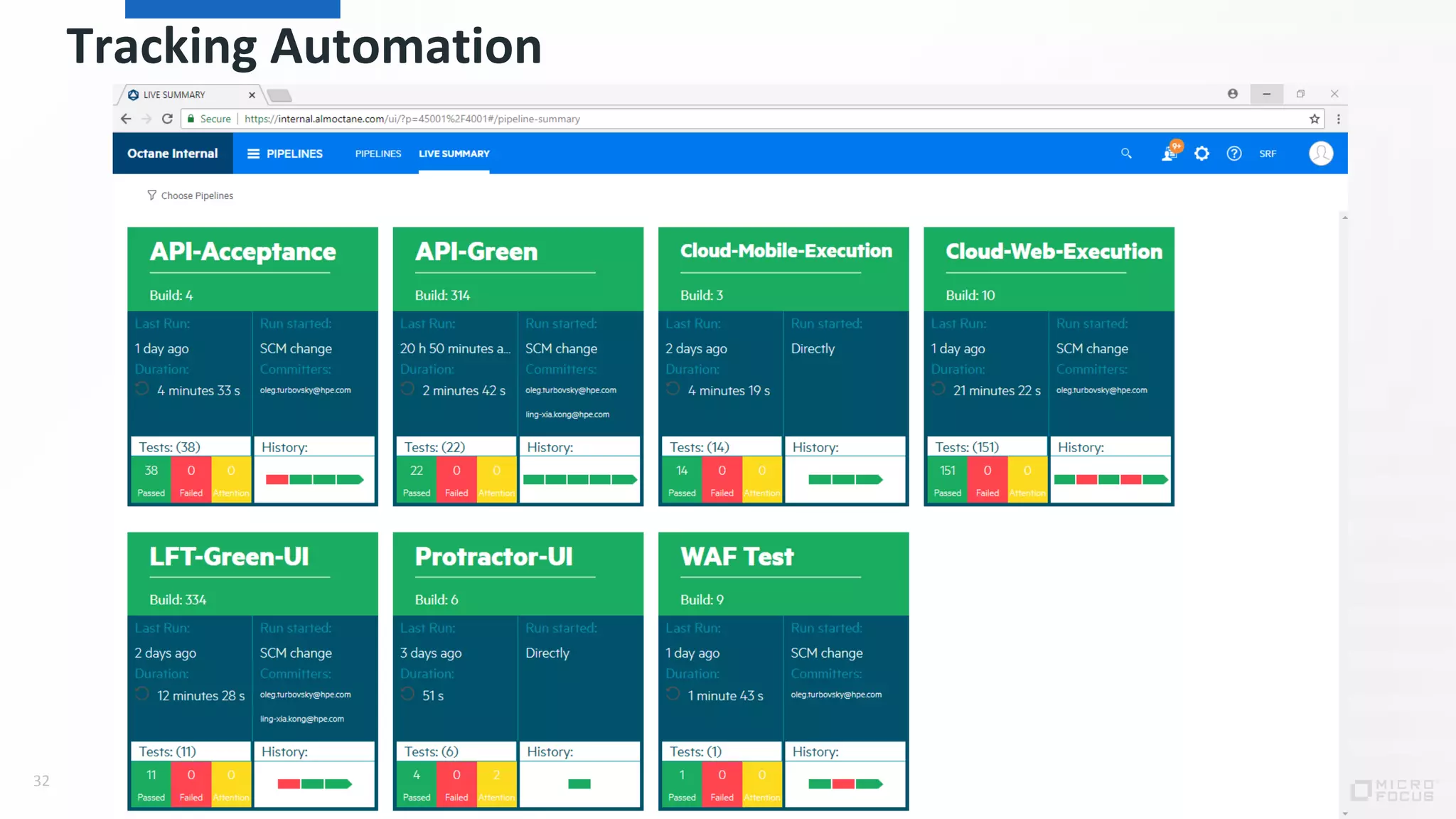Click '51 s' duration in Protractor-UI
Image resolution: width=1456 pixels, height=819 pixels.
pos(433,695)
